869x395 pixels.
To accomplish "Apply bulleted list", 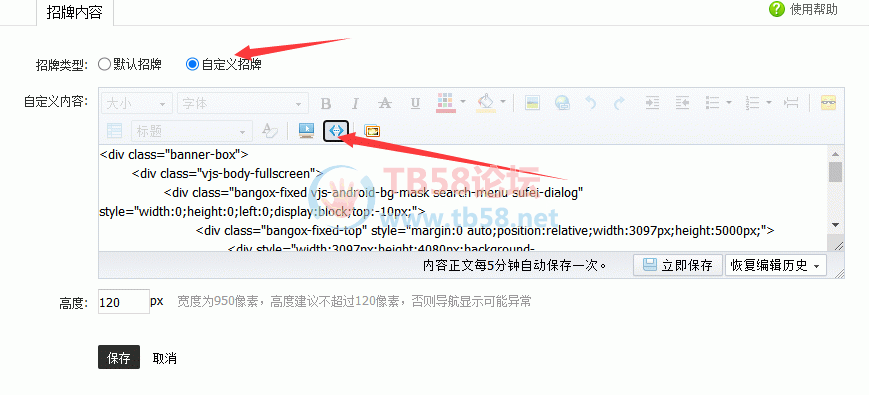I will tap(712, 103).
